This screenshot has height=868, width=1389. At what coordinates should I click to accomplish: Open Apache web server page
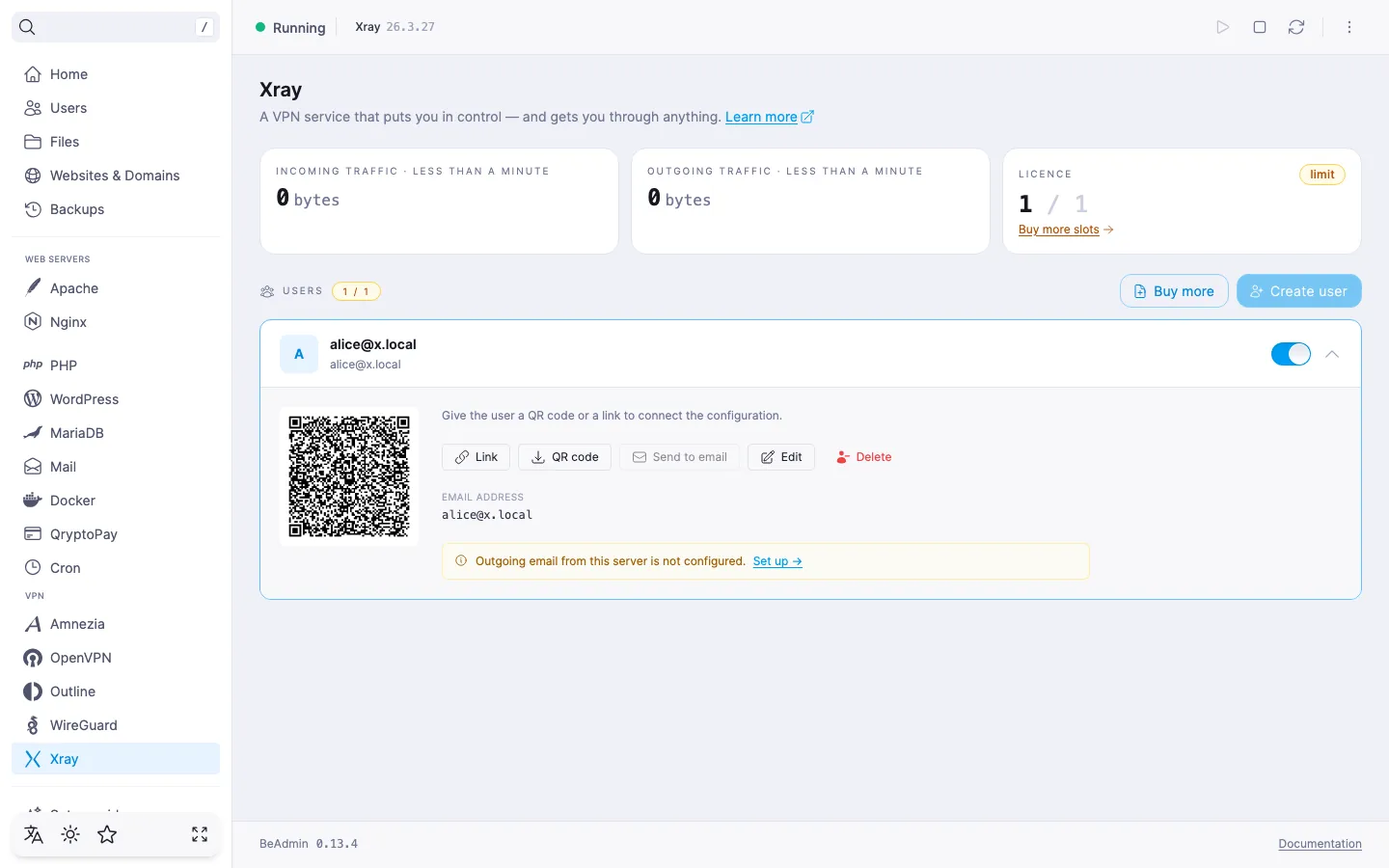(x=116, y=288)
